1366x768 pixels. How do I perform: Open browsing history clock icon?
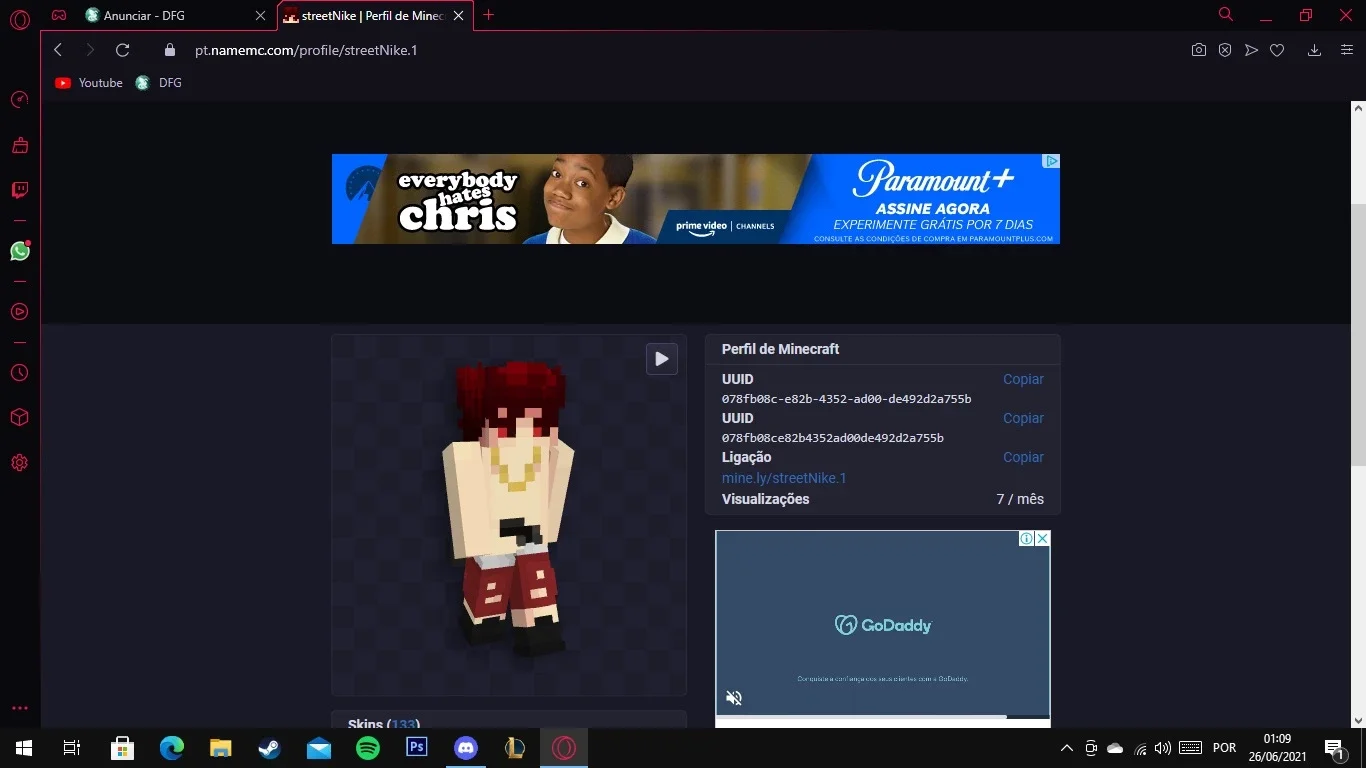pyautogui.click(x=19, y=373)
